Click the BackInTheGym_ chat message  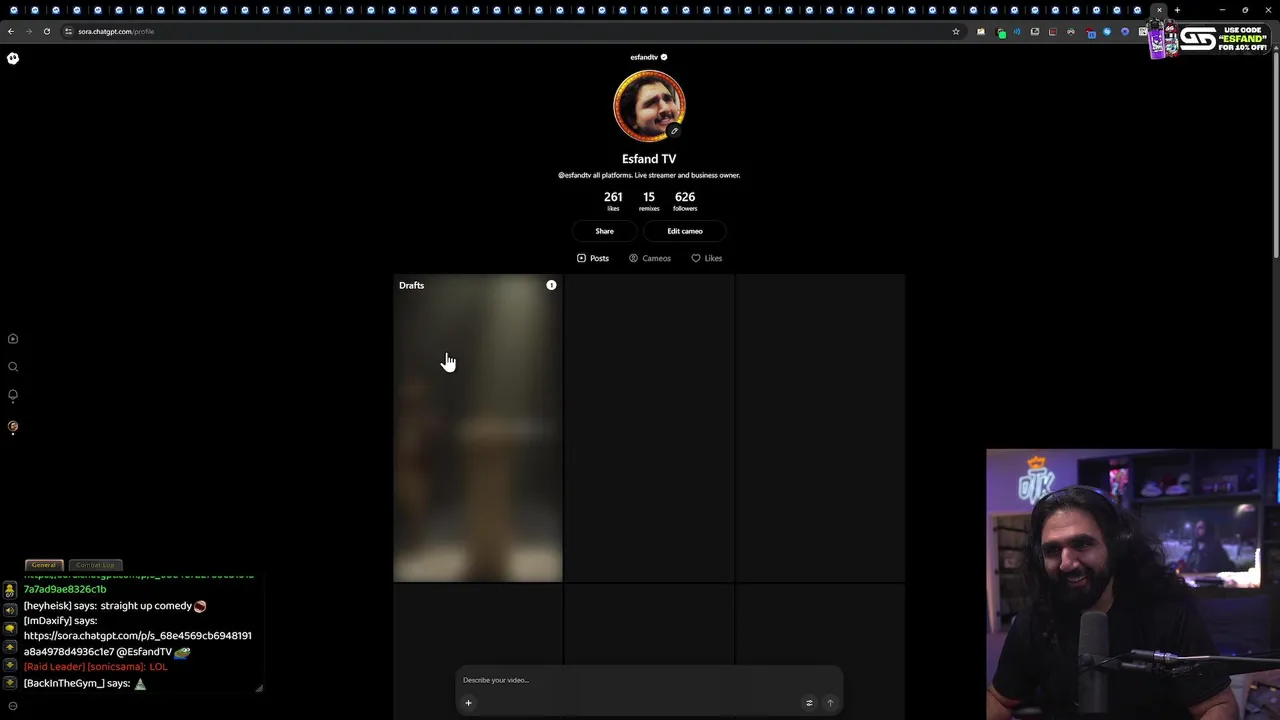85,683
